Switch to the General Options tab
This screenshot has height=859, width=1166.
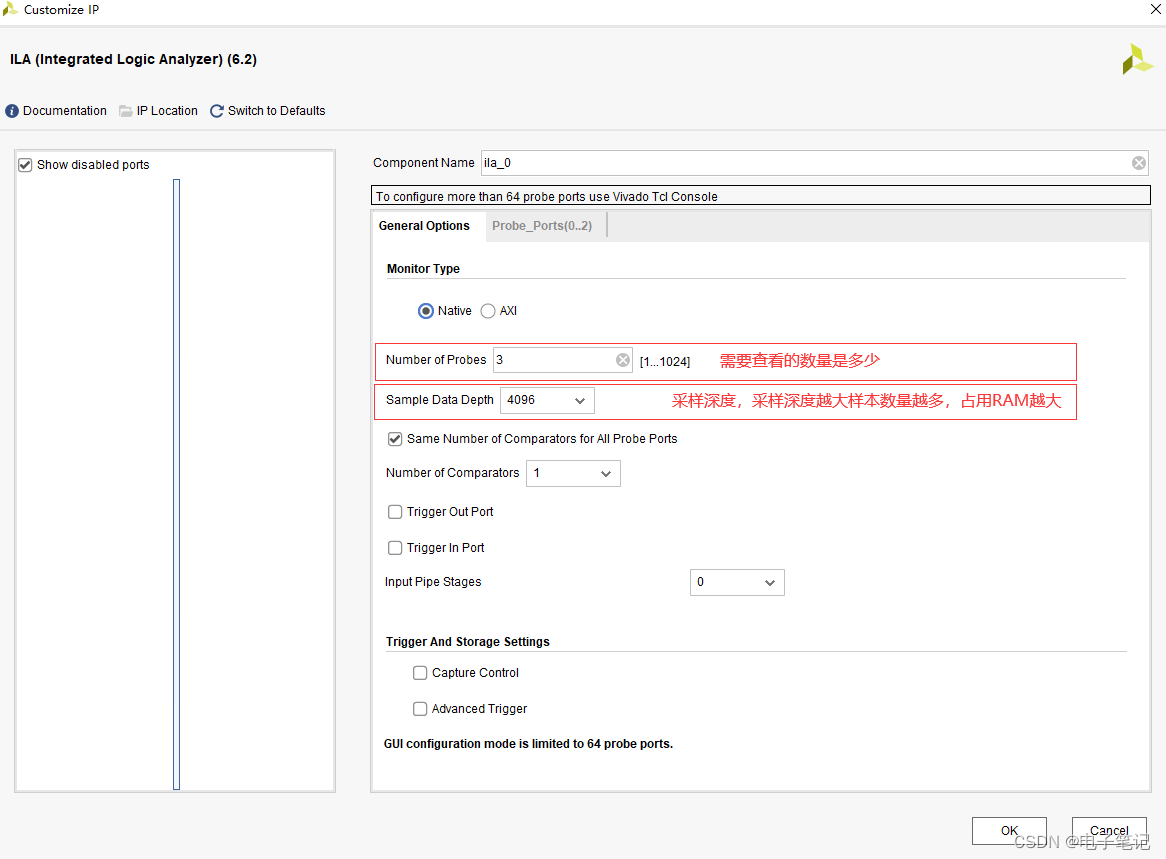424,225
